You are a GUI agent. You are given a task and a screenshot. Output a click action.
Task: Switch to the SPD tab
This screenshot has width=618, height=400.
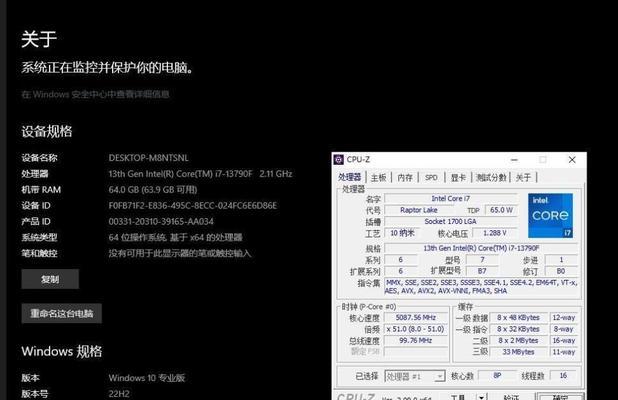431,178
